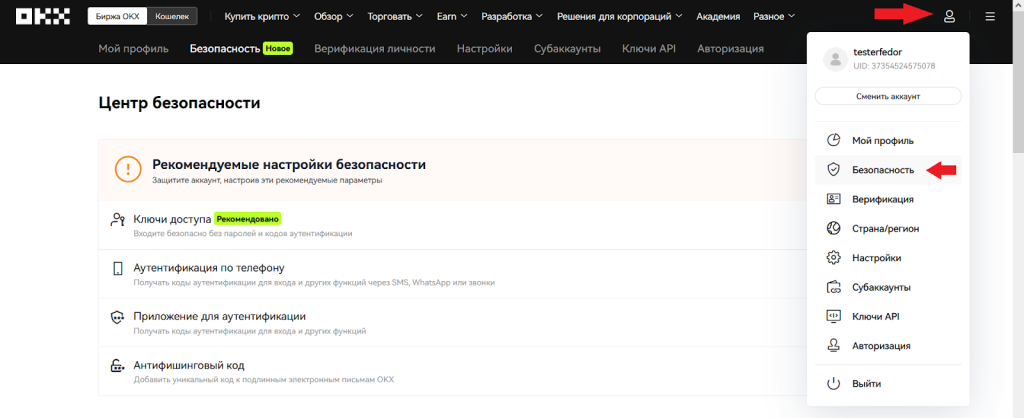Open the Академия link
This screenshot has height=418, width=1024.
tap(718, 17)
